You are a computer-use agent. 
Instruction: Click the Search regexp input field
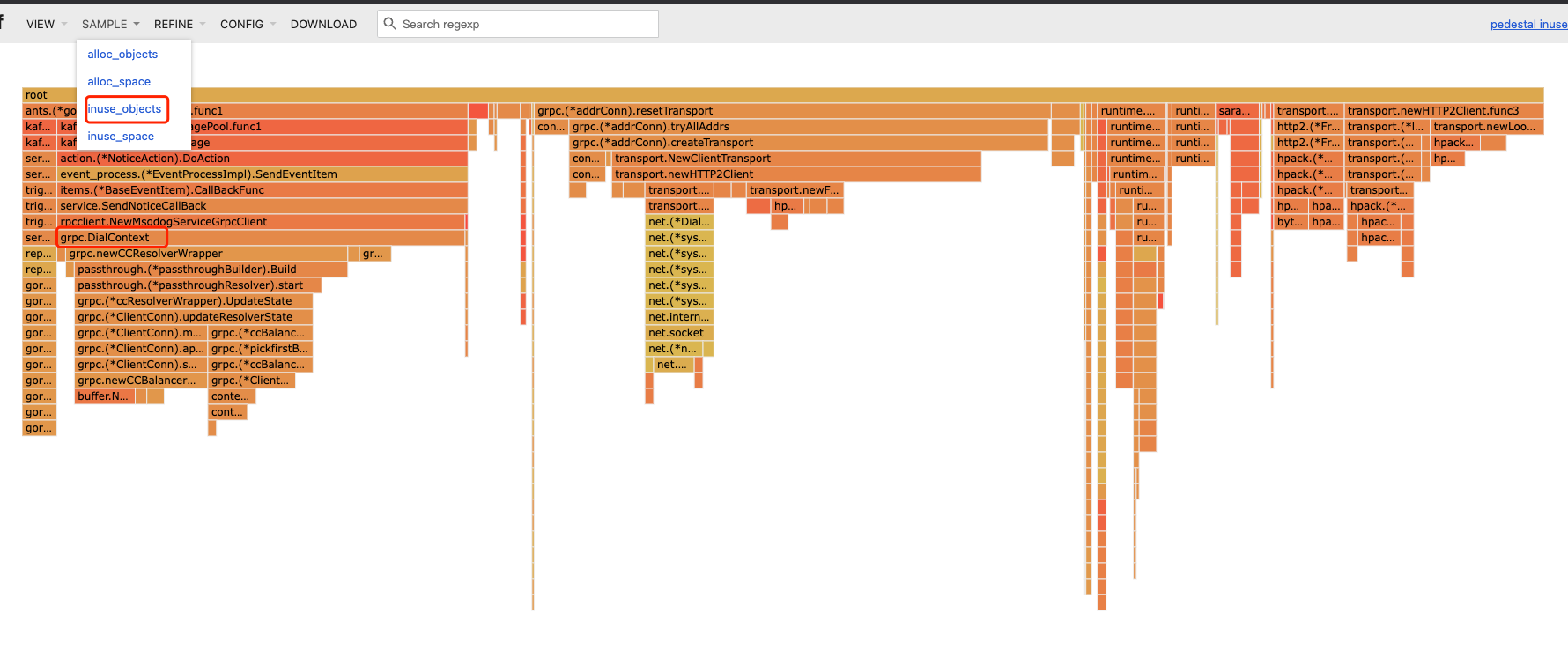[524, 24]
